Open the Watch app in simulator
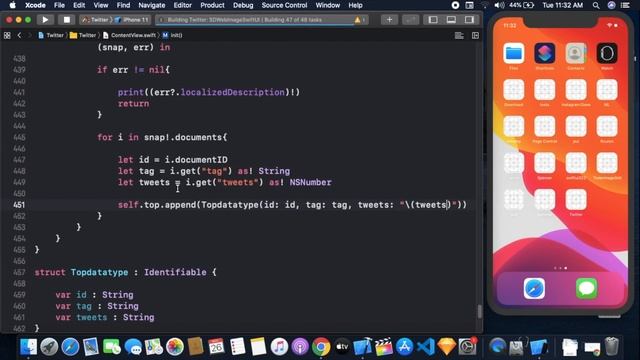 (x=607, y=53)
